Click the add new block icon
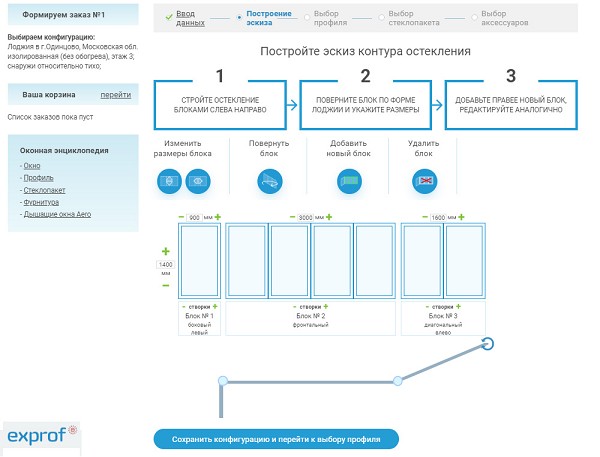This screenshot has height=457, width=600. coord(349,181)
